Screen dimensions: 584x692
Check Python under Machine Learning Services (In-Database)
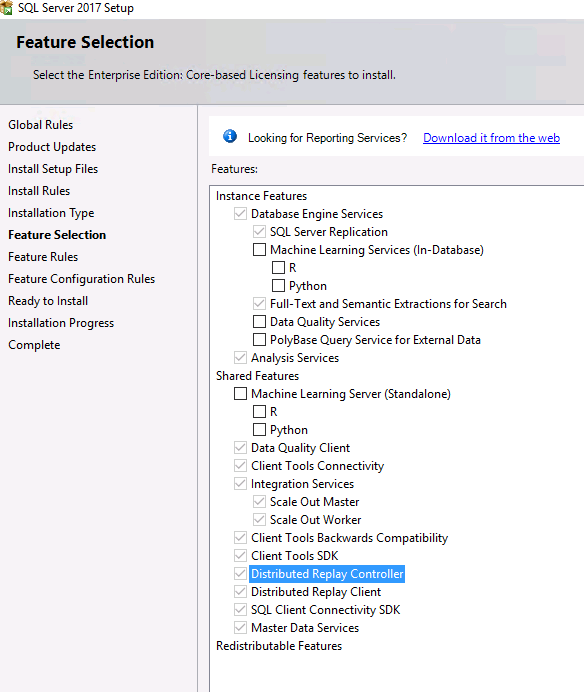(278, 286)
